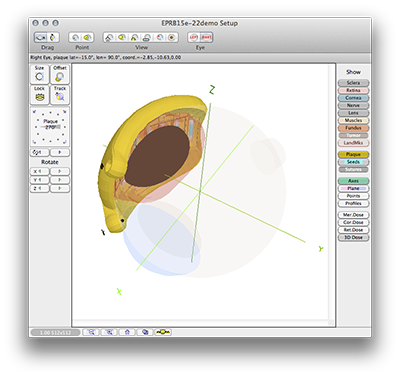Toggle Axes display

[353, 181]
